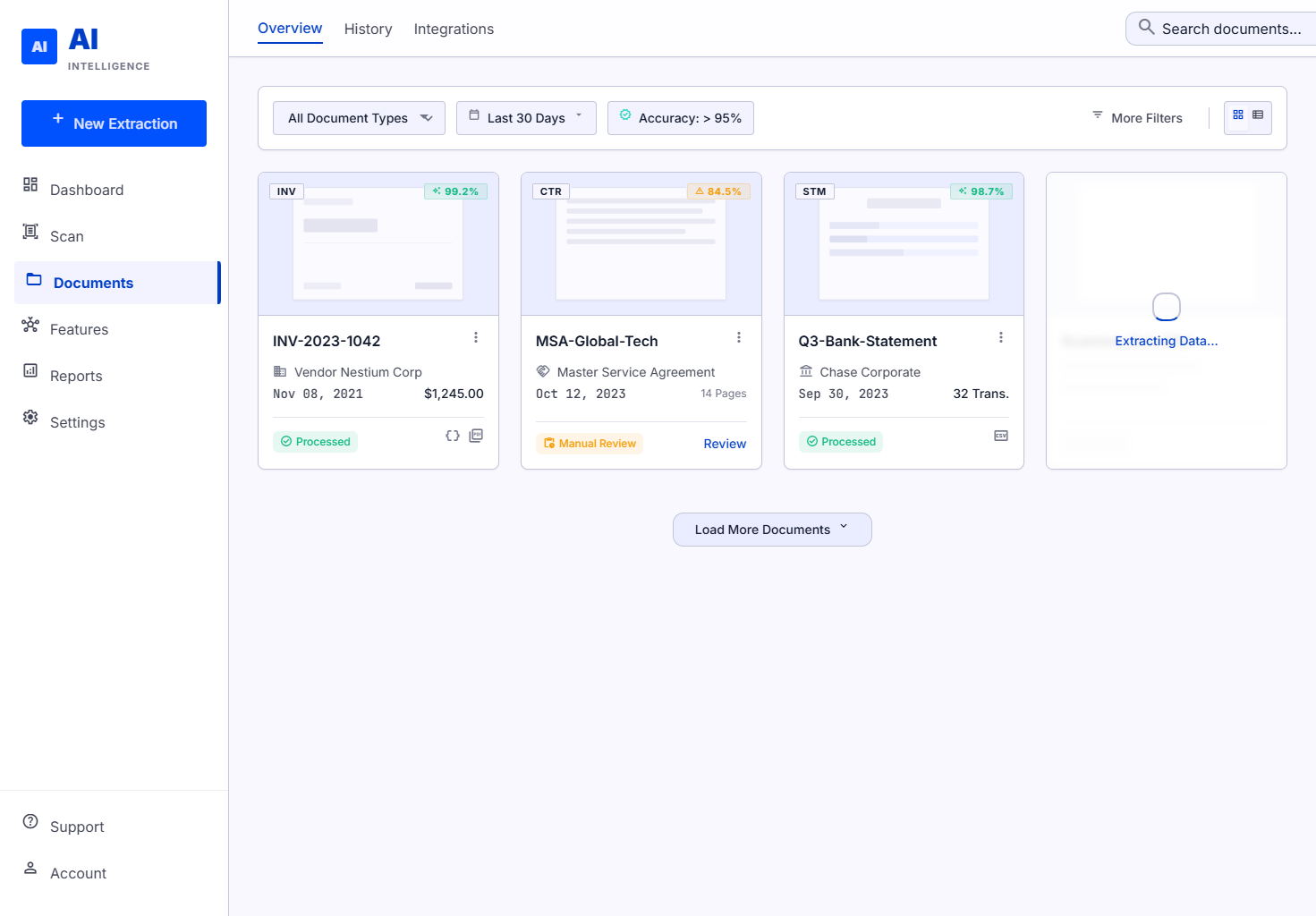Click the magnifier icon in search box
The width and height of the screenshot is (1316, 916).
1146,27
